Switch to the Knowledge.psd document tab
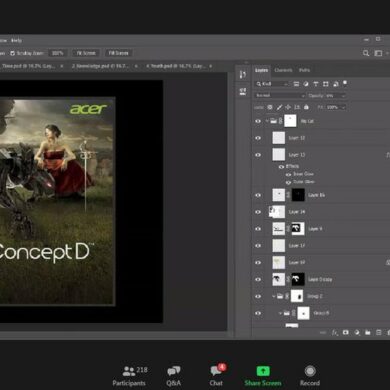 click(100, 66)
